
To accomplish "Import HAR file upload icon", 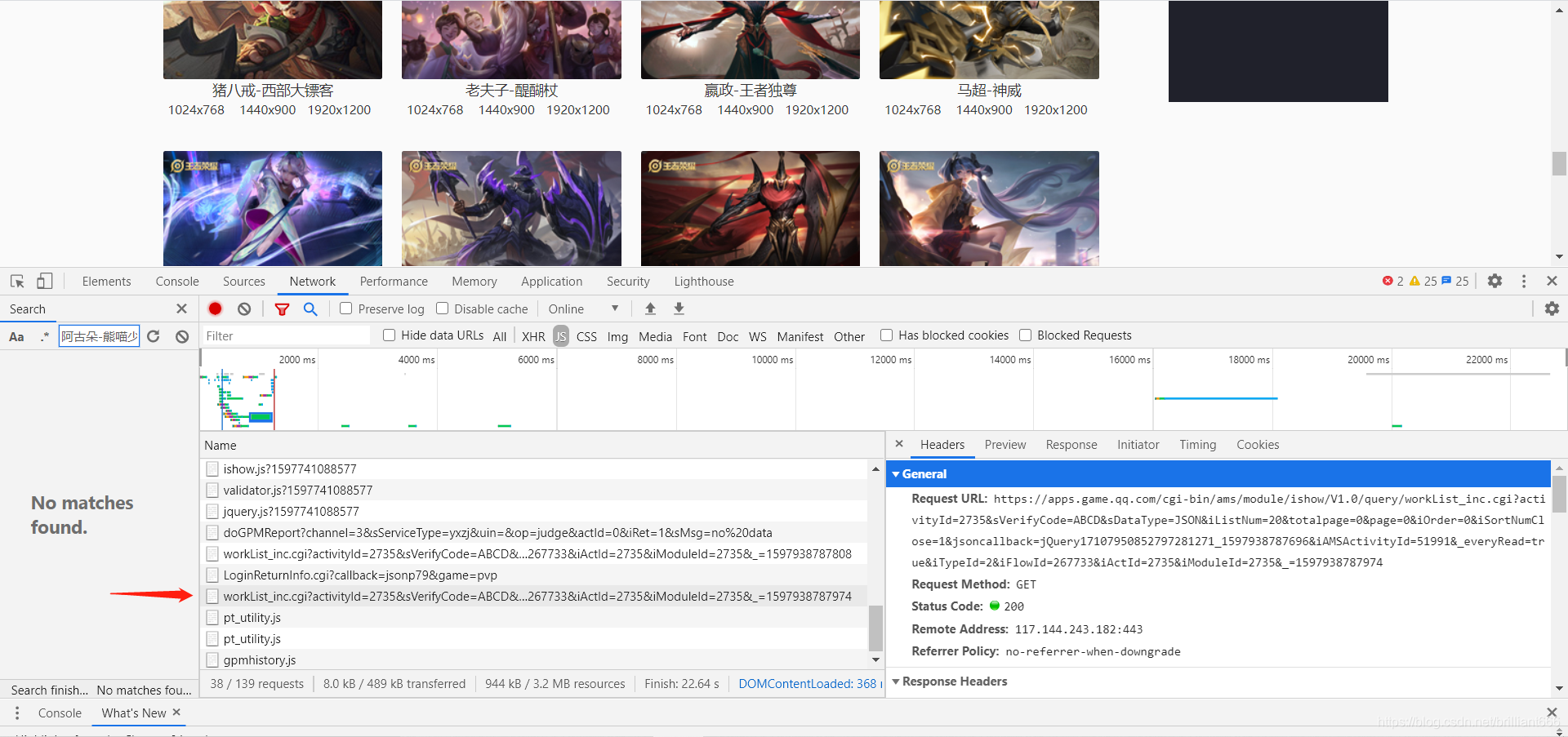I will click(x=650, y=309).
